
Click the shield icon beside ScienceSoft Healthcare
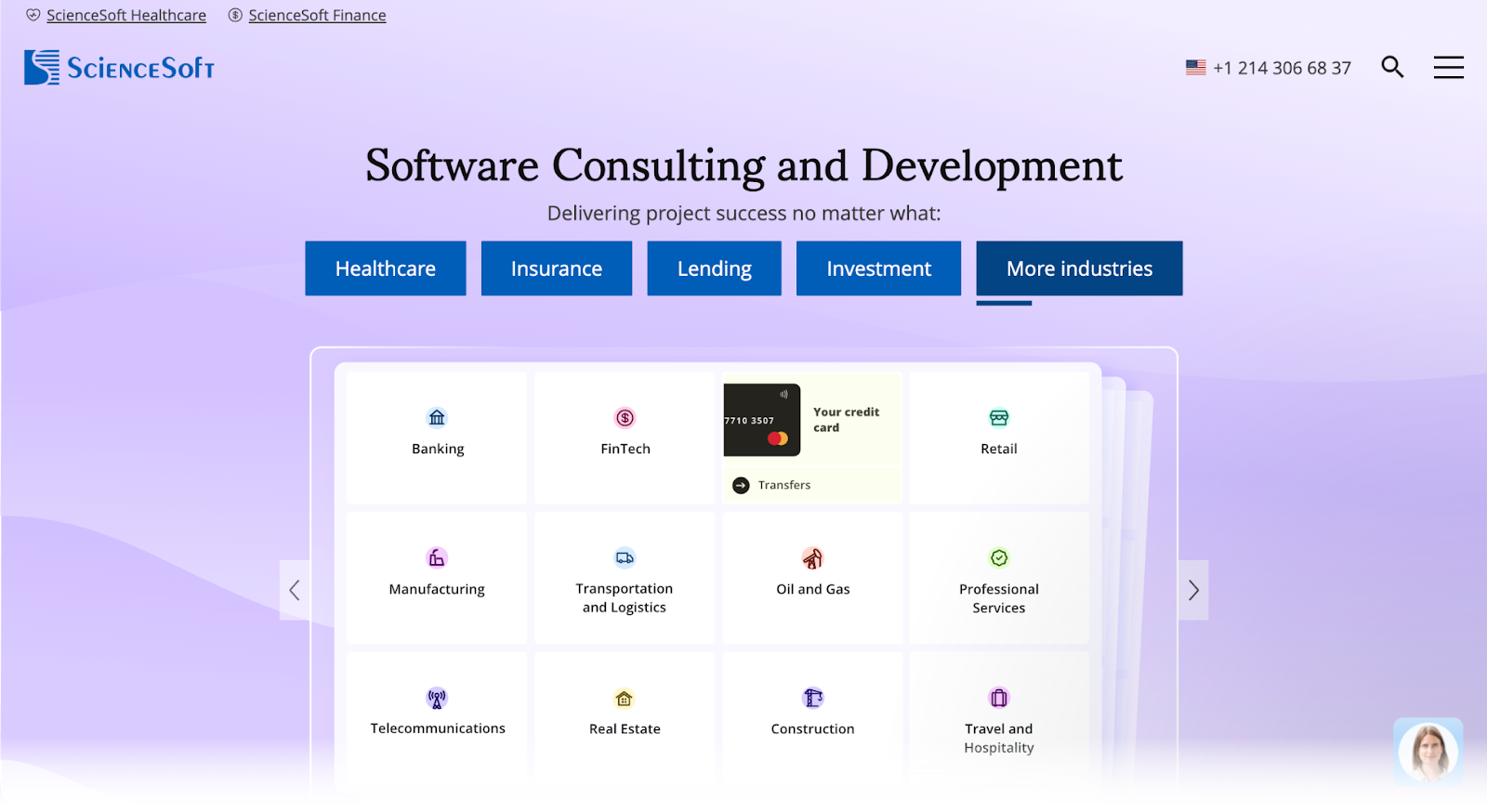(x=33, y=15)
